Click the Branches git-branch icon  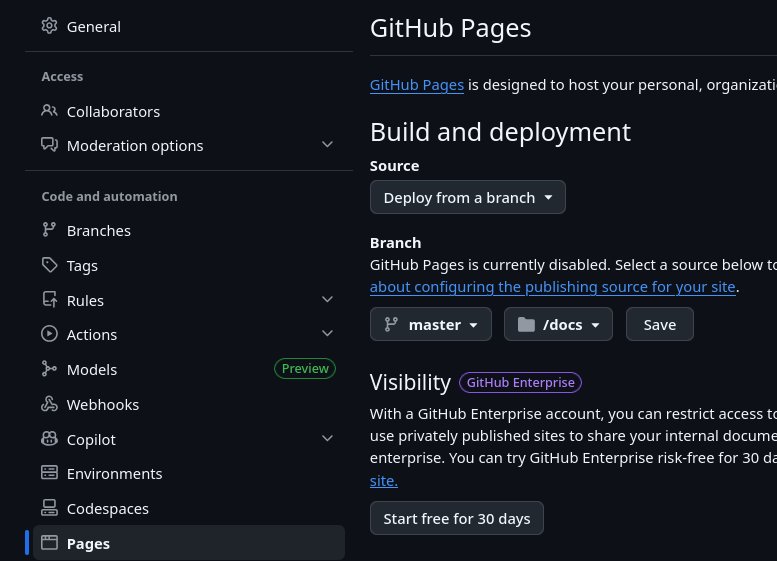pyautogui.click(x=49, y=230)
